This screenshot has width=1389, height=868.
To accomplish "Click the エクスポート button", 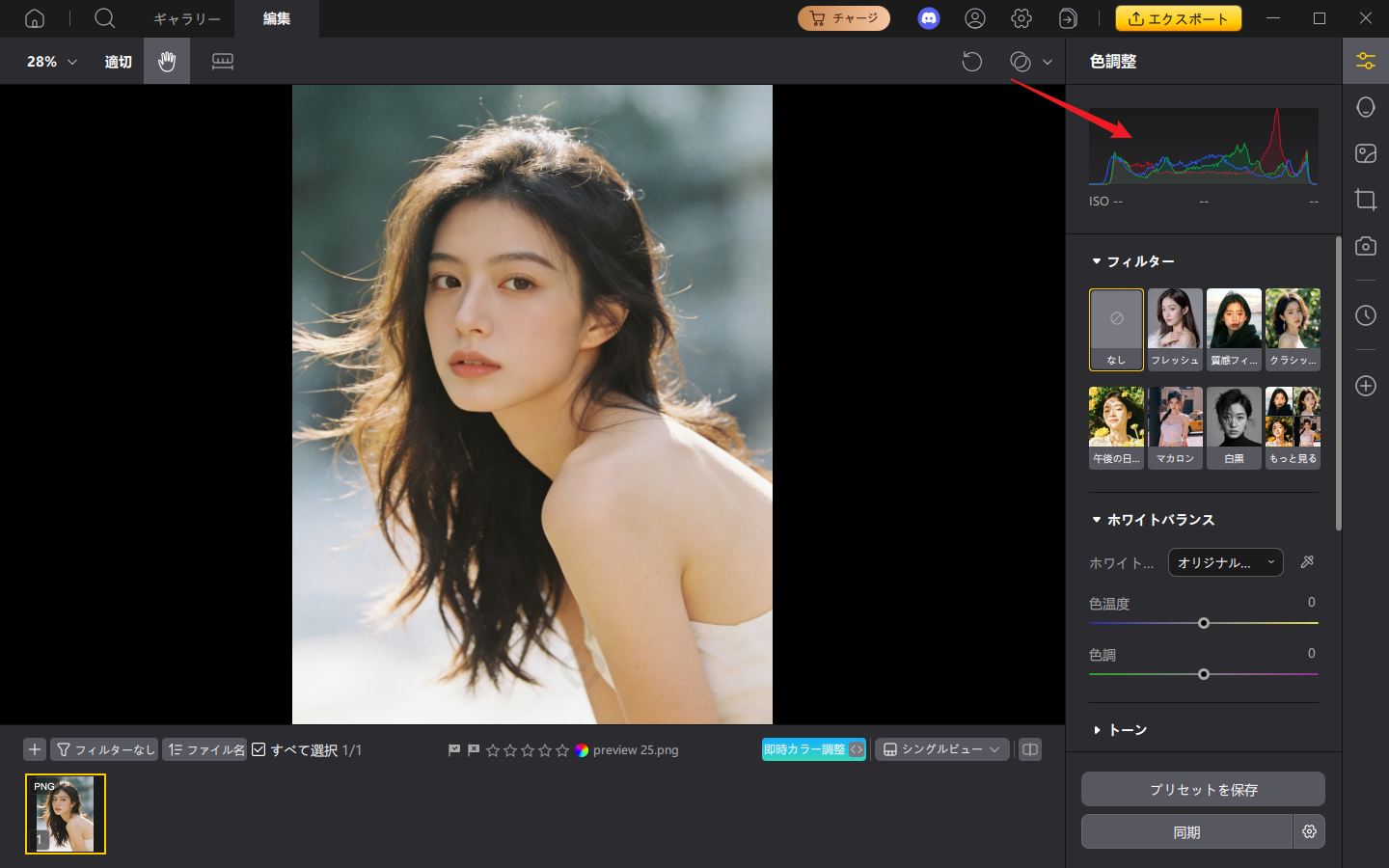I will [1178, 18].
